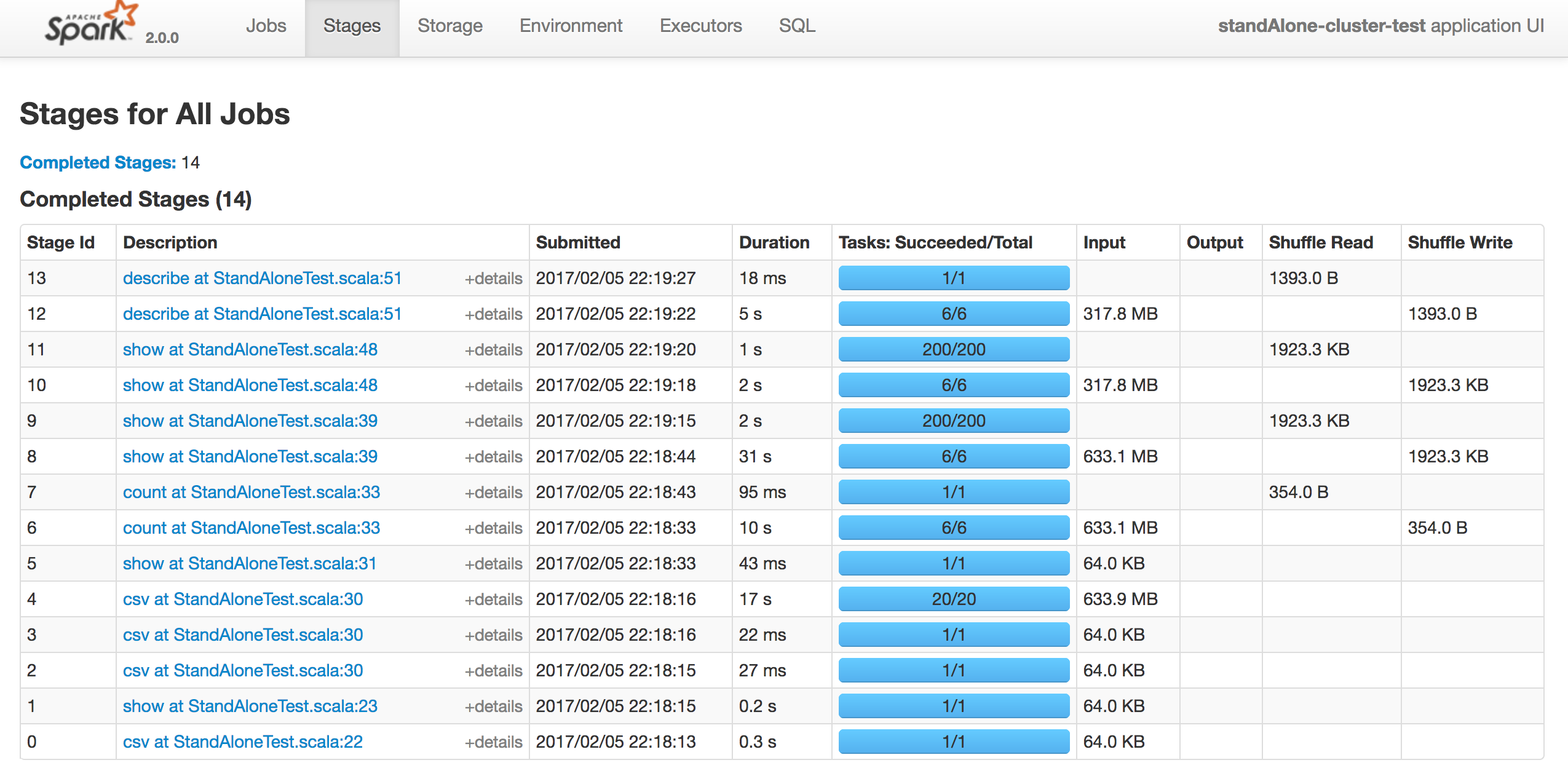
Task: Click the 6/6 progress bar for stage 8
Action: click(954, 456)
